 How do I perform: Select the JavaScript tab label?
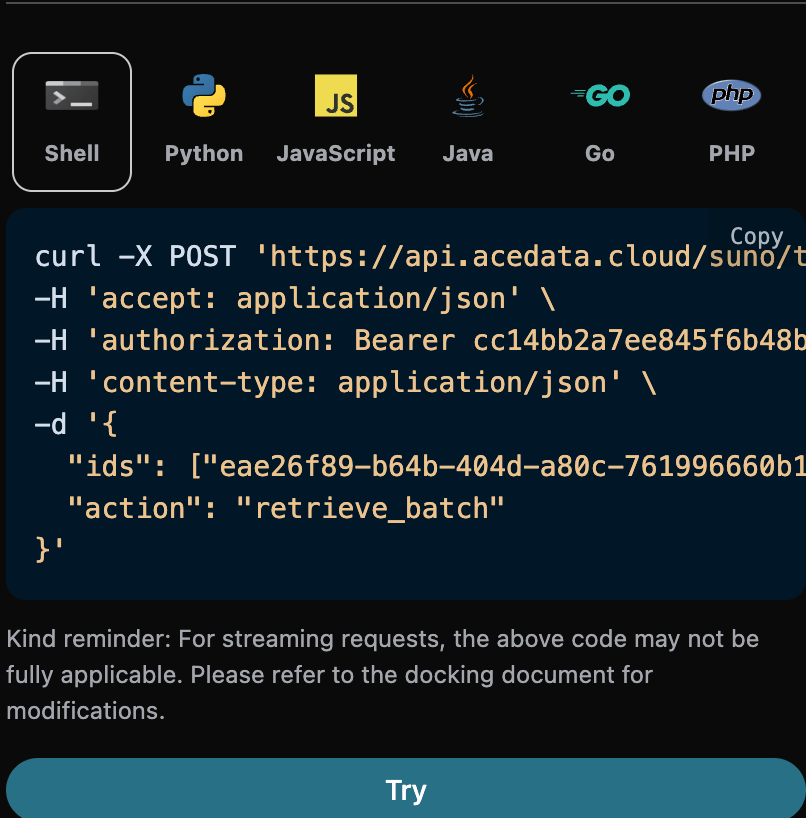pos(336,154)
